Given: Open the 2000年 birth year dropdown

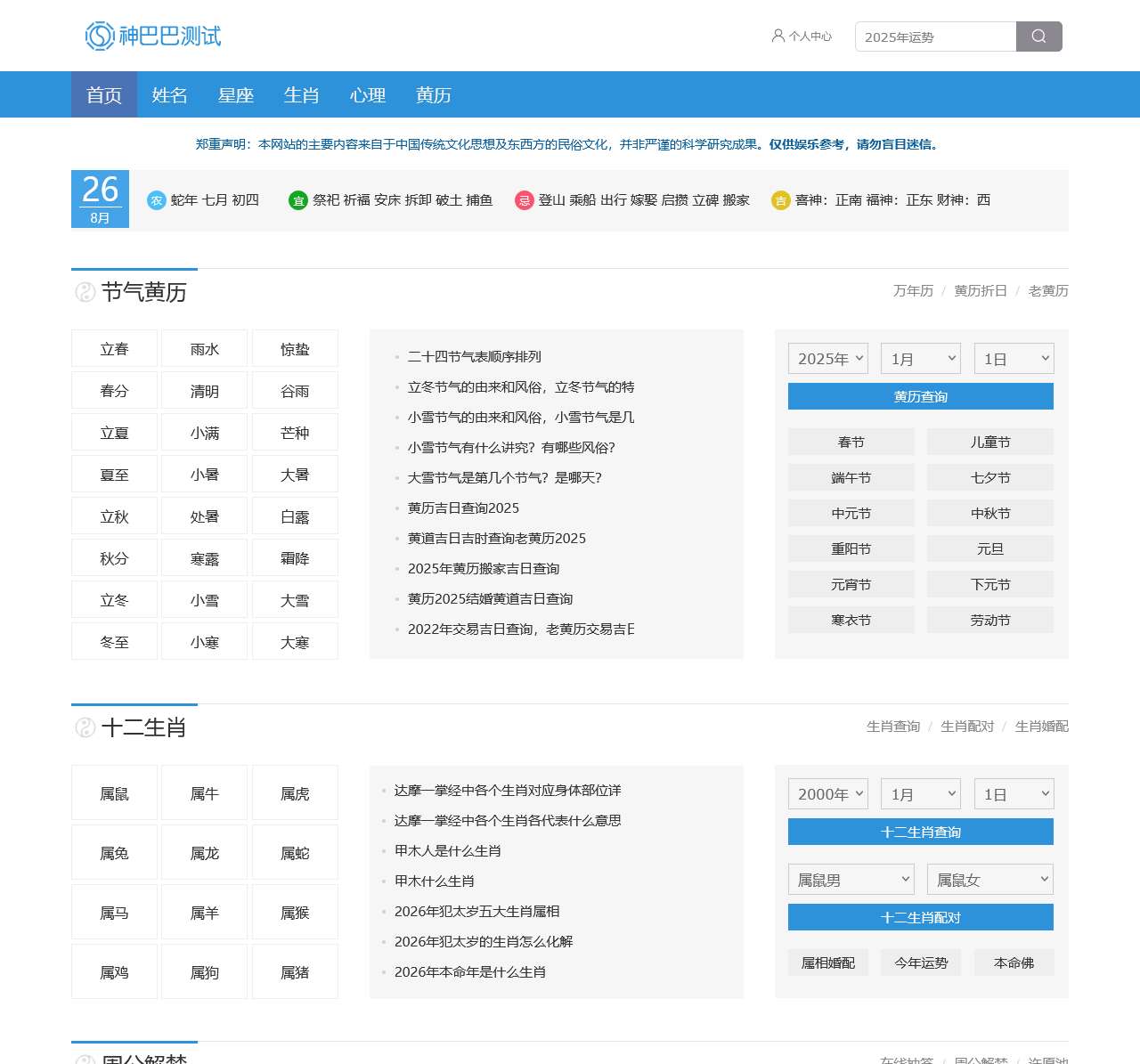Looking at the screenshot, I should (827, 793).
